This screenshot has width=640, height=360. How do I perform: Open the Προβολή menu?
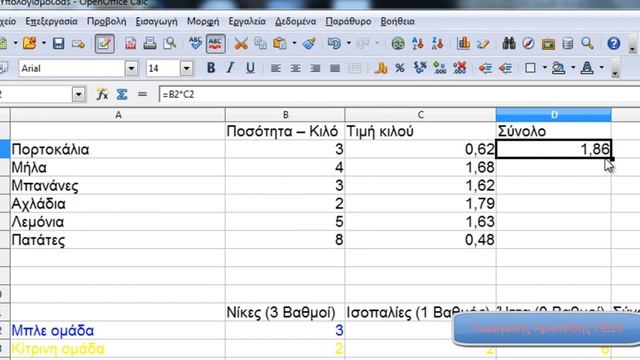click(107, 21)
